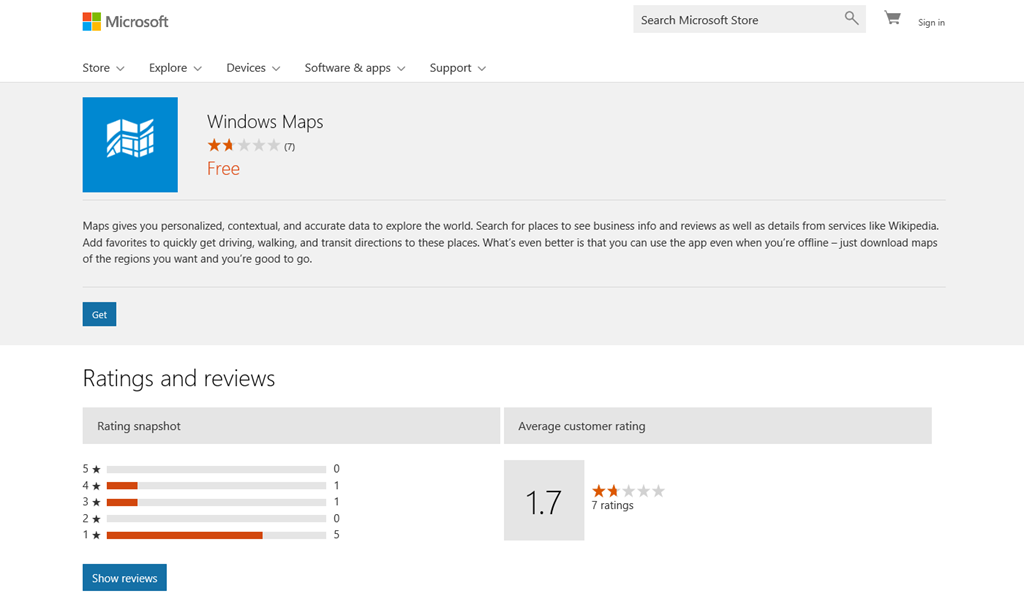Click the Show reviews button
The width and height of the screenshot is (1024, 610).
[125, 577]
